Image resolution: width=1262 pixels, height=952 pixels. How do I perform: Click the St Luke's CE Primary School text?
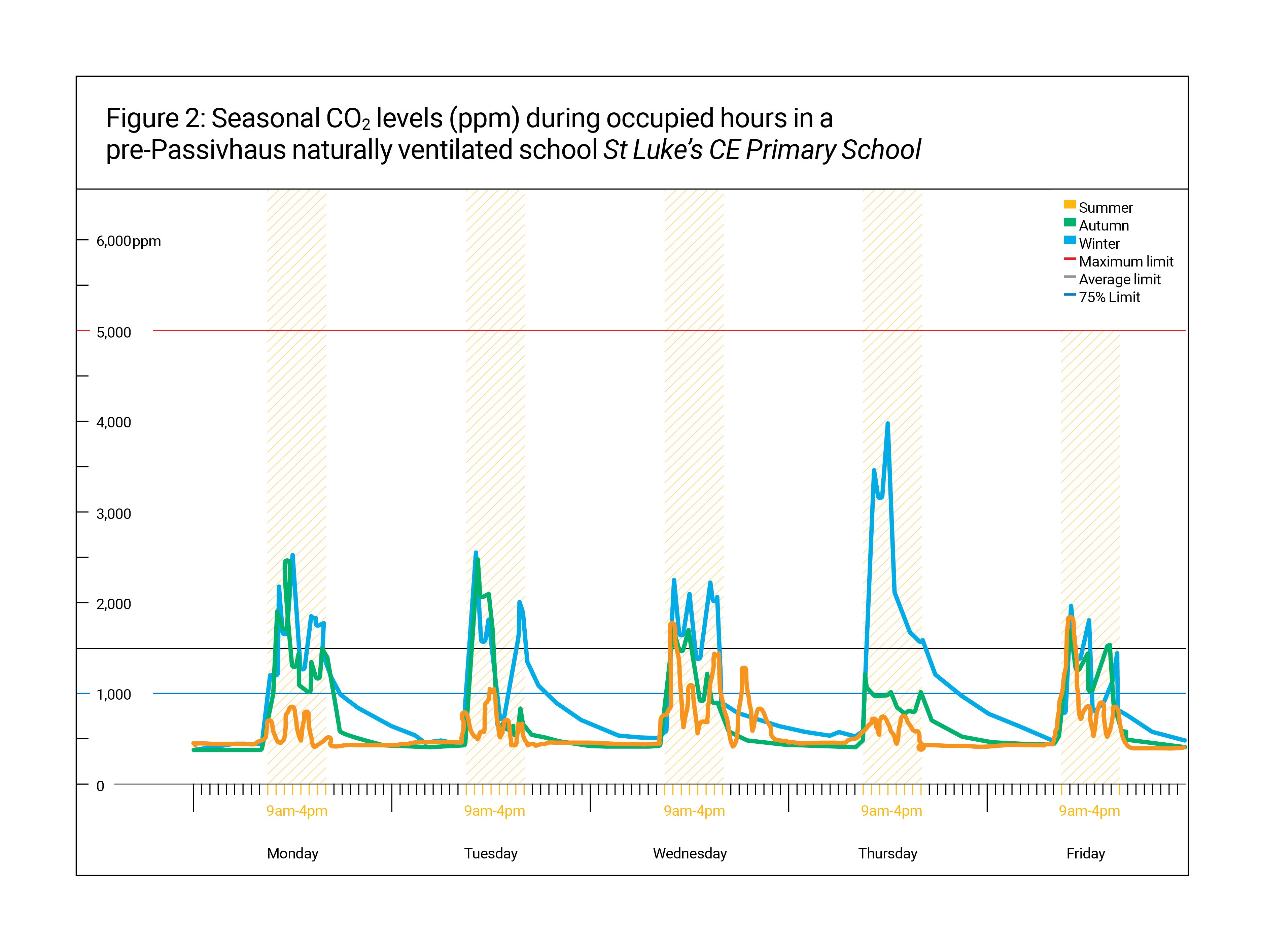[x=762, y=150]
